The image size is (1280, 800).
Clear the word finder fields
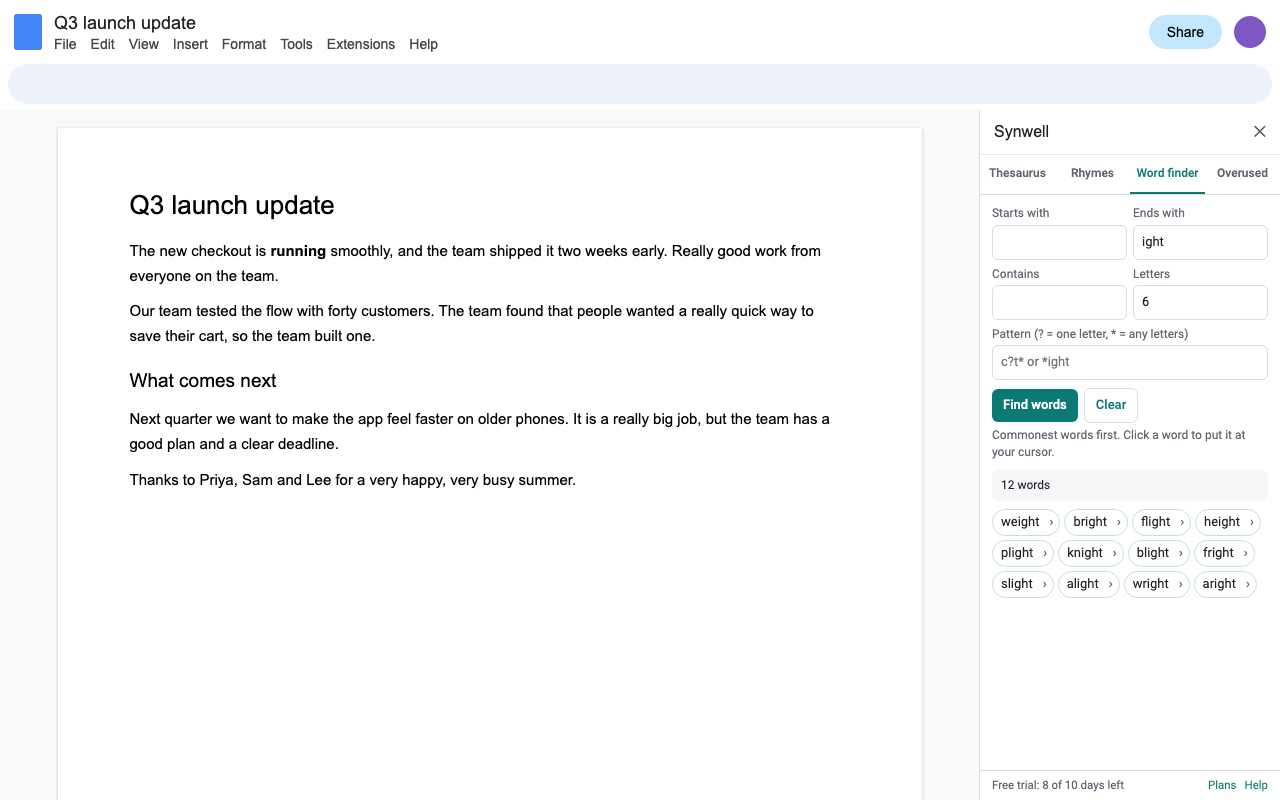(x=1111, y=405)
